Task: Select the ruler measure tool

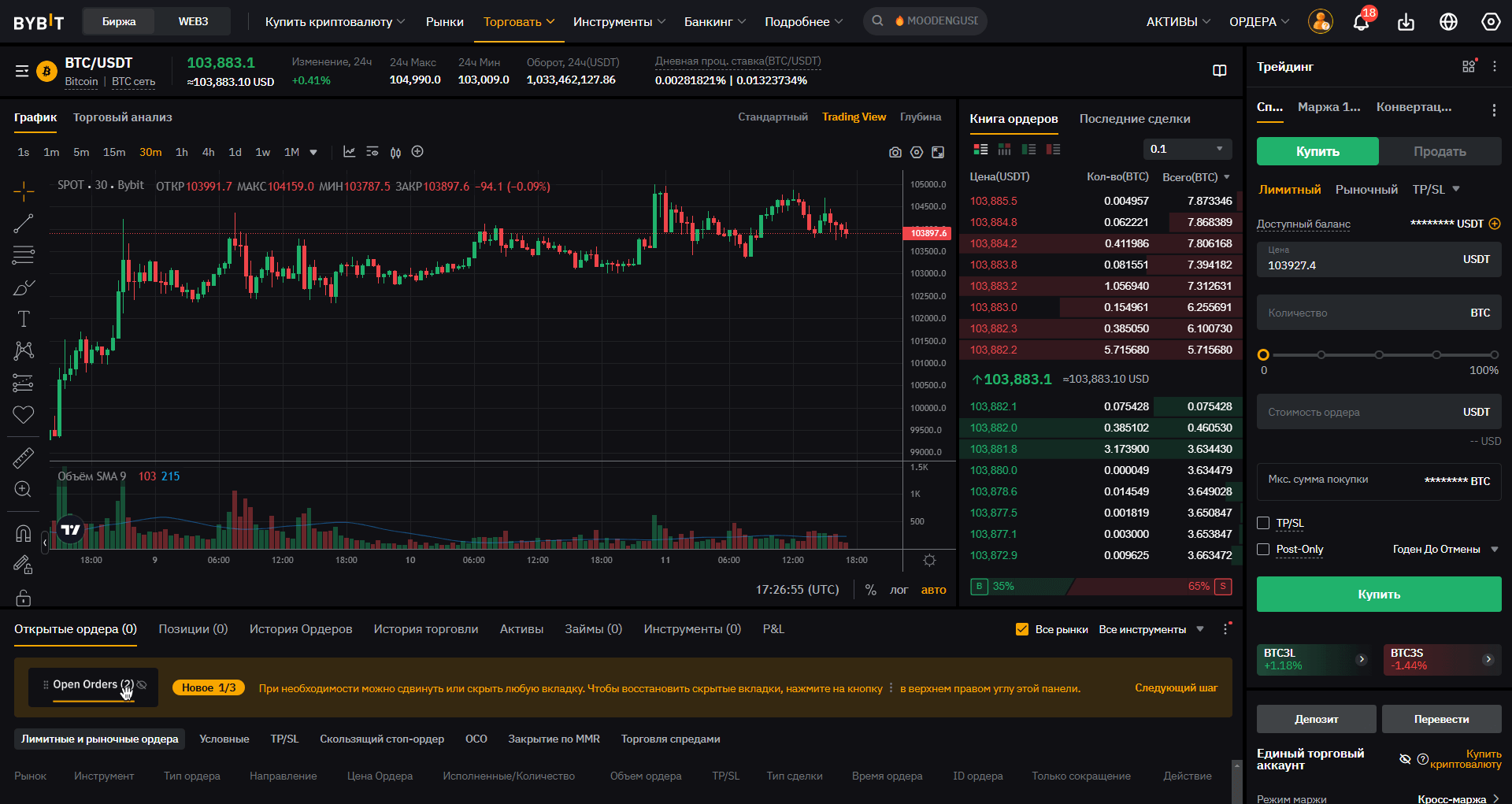Action: coord(24,458)
